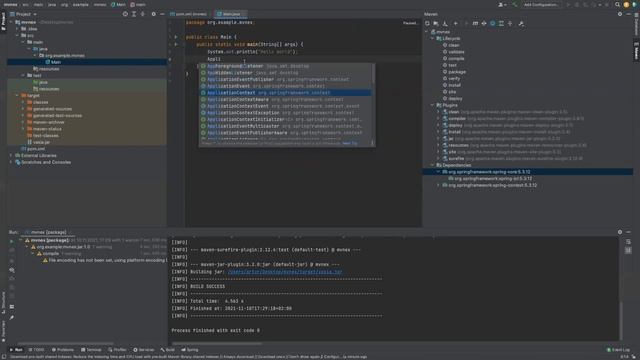The image size is (640, 360).
Task: Hide the Maven tool window
Action: pyautogui.click(x=629, y=14)
